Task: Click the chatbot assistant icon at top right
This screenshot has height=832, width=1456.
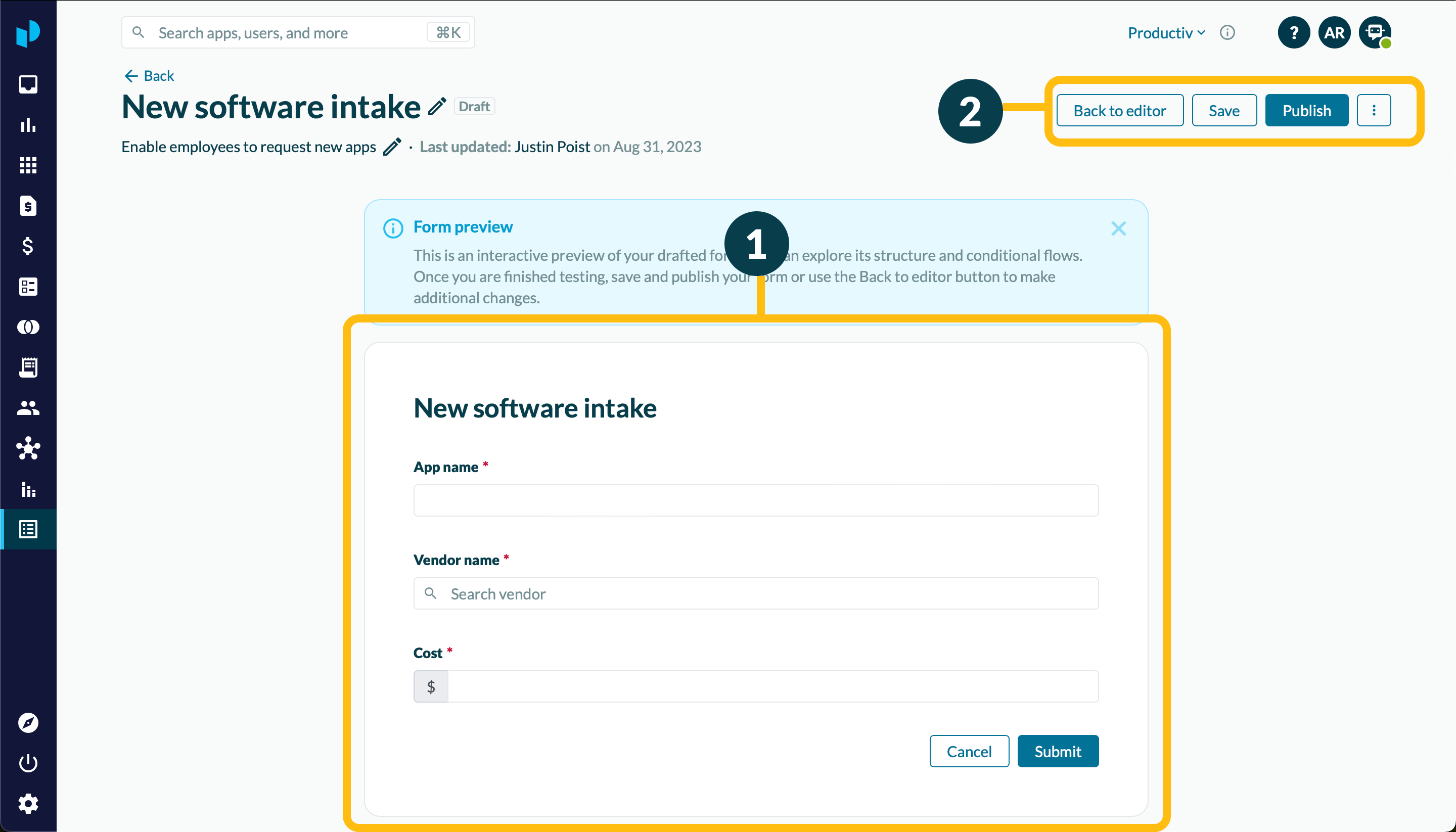Action: [x=1375, y=32]
